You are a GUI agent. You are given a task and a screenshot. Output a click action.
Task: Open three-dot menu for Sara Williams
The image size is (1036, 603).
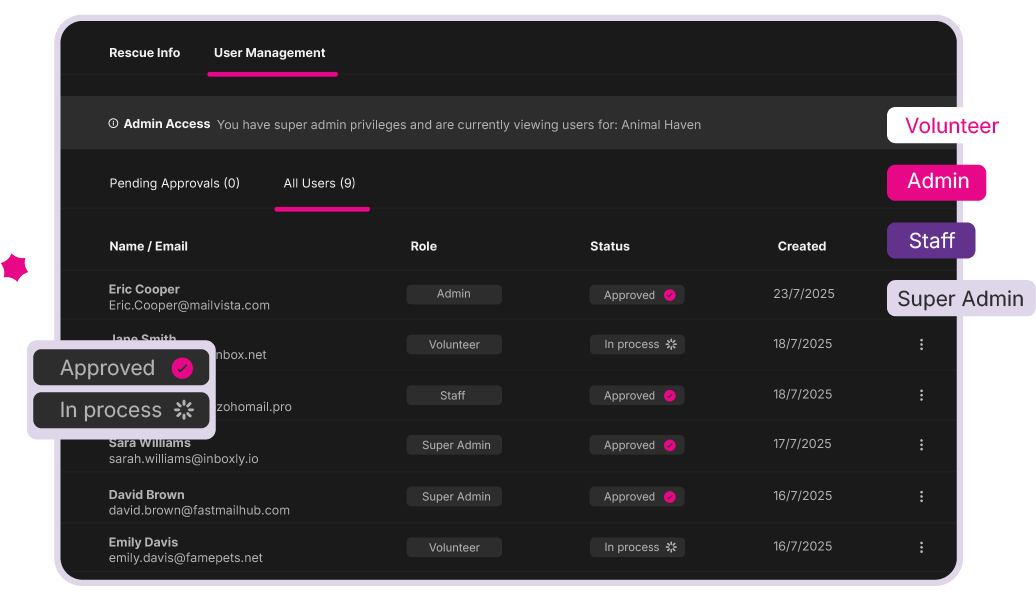click(921, 445)
